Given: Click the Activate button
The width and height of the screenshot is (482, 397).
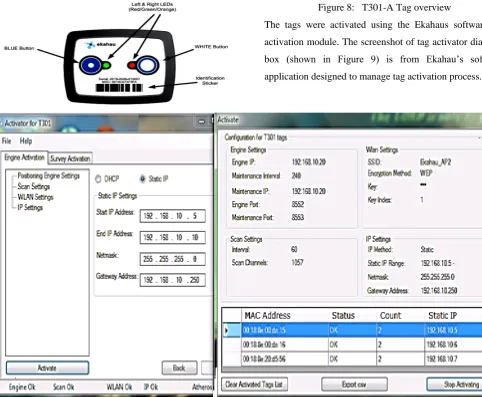Looking at the screenshot, I should tap(47, 368).
